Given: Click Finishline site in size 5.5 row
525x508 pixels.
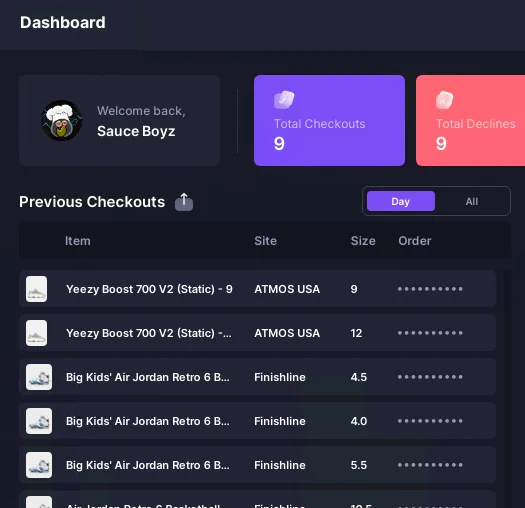Looking at the screenshot, I should tap(280, 465).
